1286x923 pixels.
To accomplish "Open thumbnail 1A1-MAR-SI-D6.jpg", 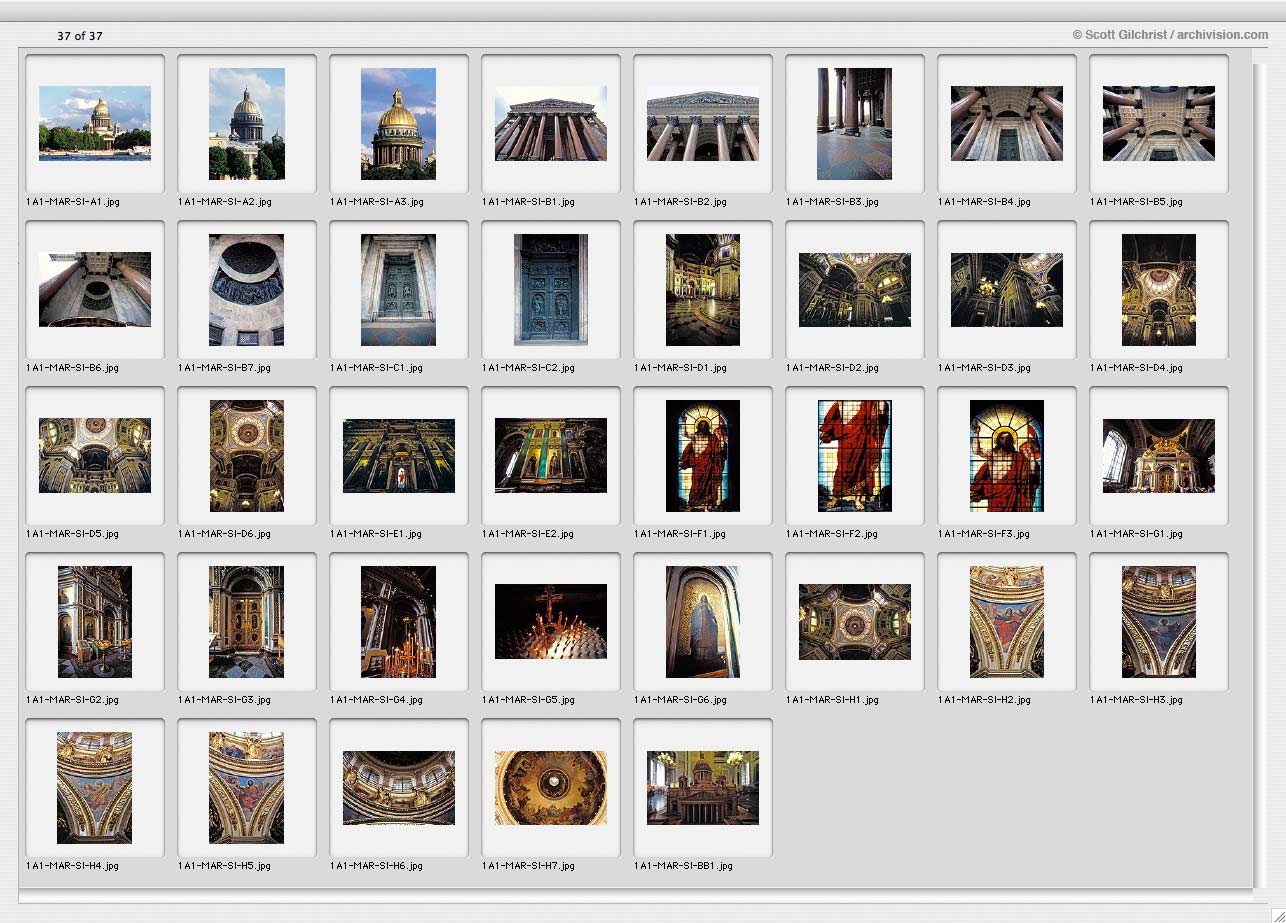I will click(247, 455).
